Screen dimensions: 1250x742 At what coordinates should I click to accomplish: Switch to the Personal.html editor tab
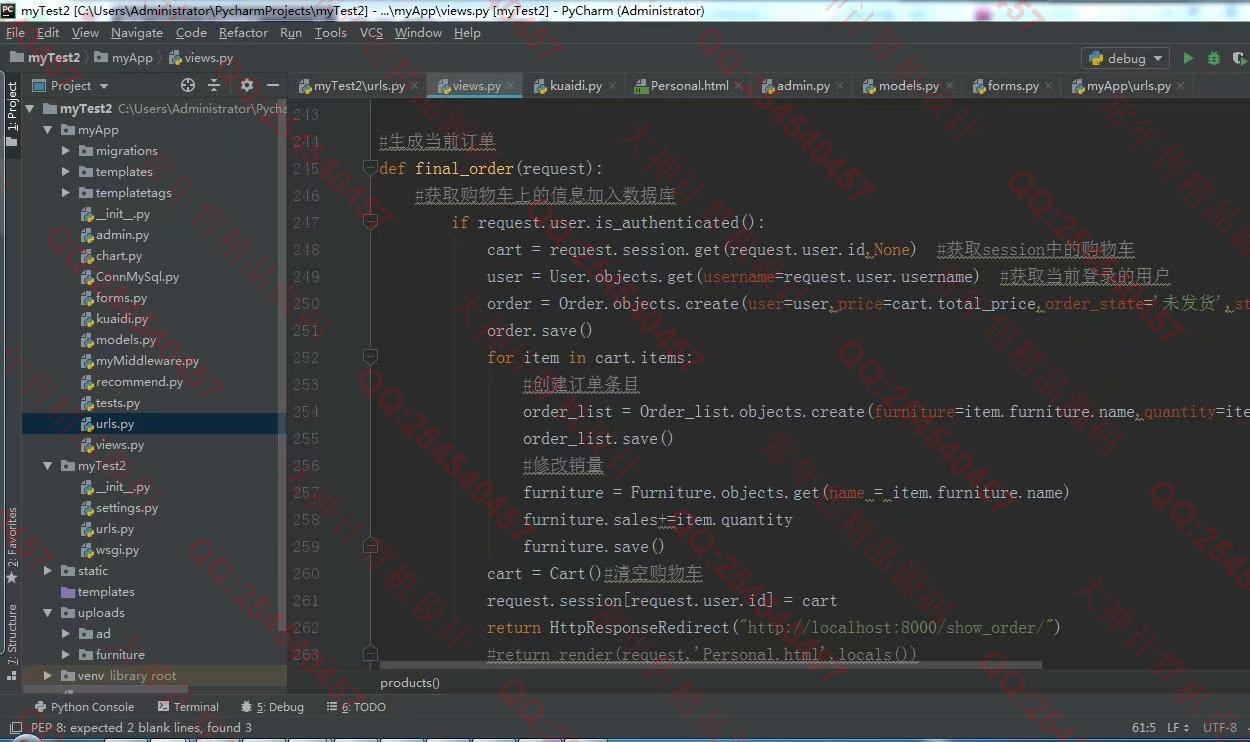[x=689, y=86]
